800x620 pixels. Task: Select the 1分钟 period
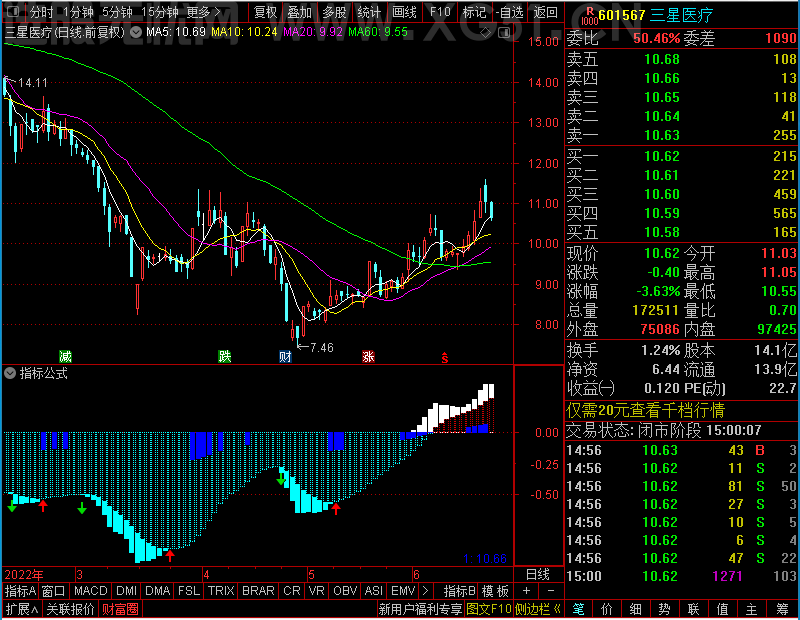(x=78, y=12)
